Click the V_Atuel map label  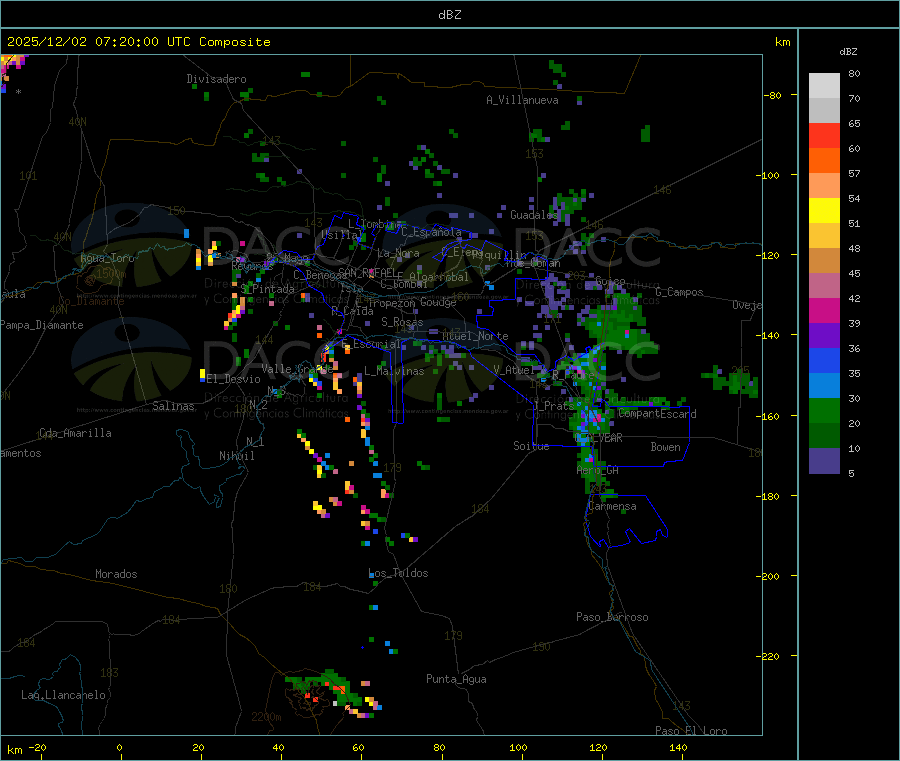tap(514, 370)
